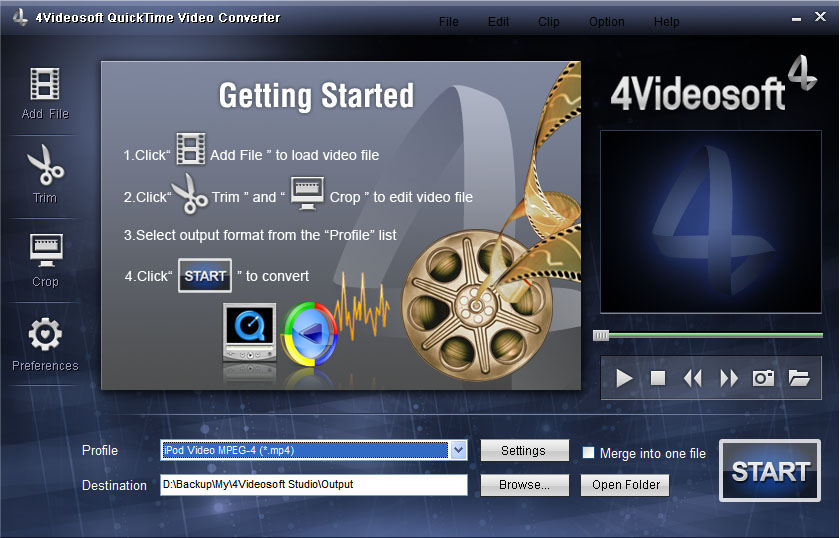
Task: Close the converter window
Action: coord(820,17)
